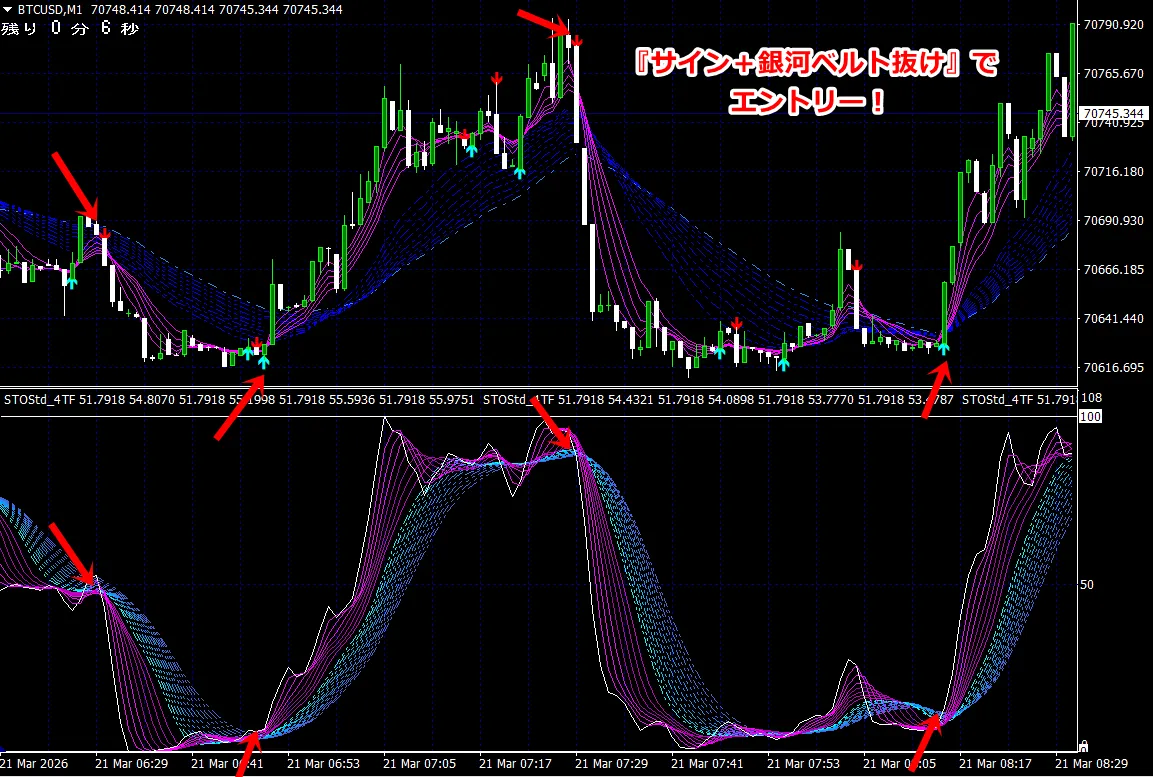This screenshot has height=777, width=1153.
Task: Select the cyan buy arrow below the 07:17 dip
Action: click(519, 173)
